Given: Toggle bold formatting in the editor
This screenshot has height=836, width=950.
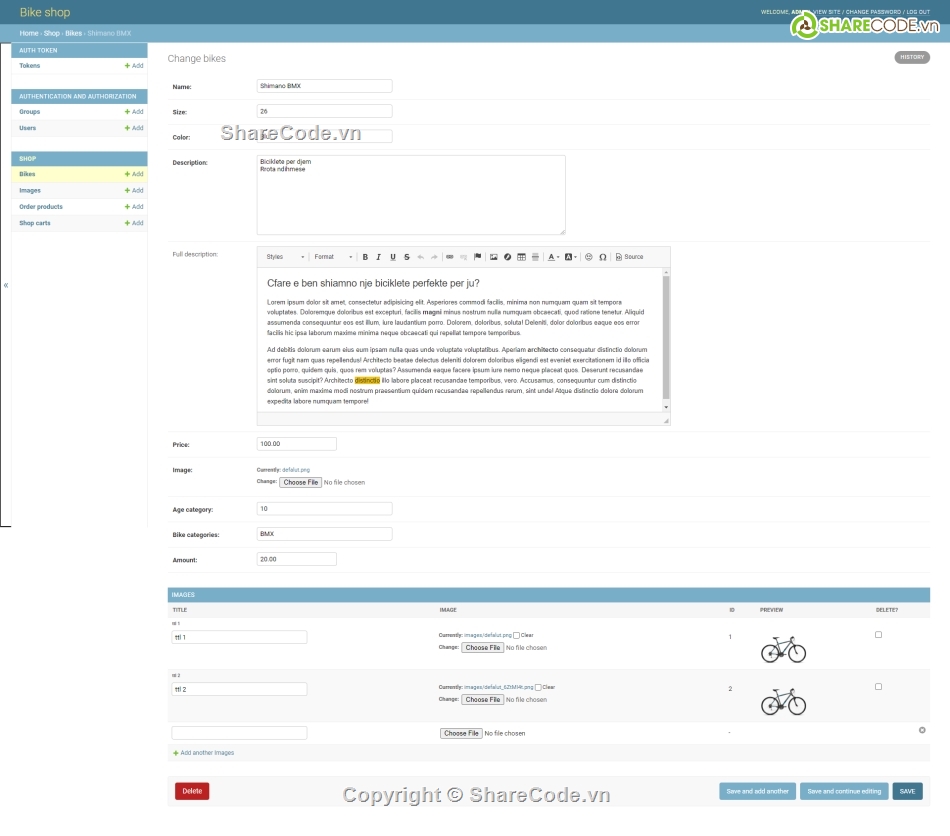Looking at the screenshot, I should [365, 257].
